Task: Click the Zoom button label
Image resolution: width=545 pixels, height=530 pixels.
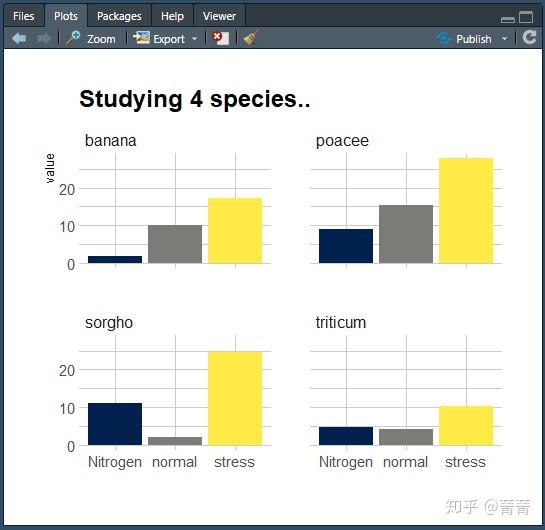Action: click(101, 39)
